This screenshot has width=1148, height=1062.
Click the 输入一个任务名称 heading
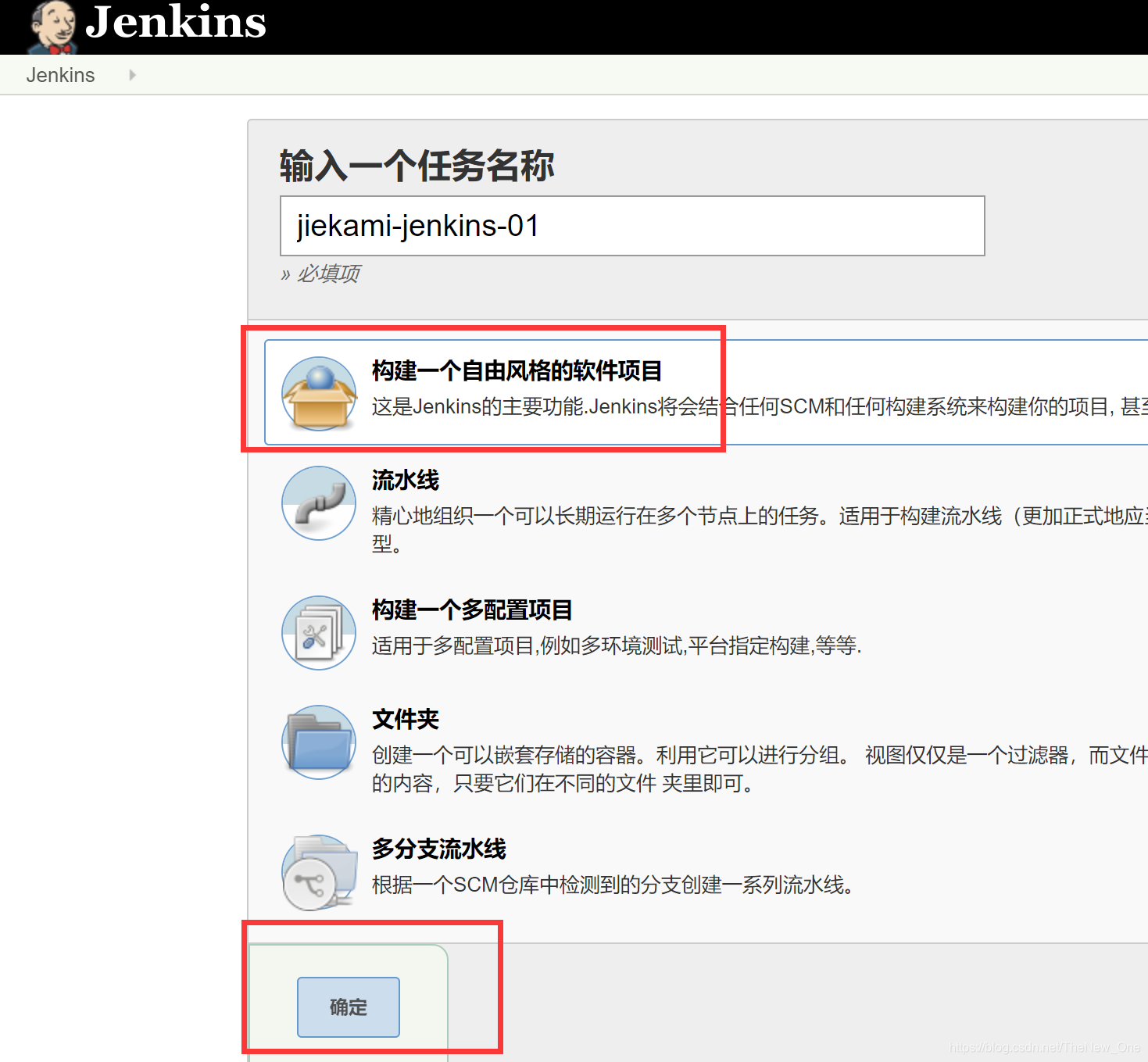click(x=417, y=166)
